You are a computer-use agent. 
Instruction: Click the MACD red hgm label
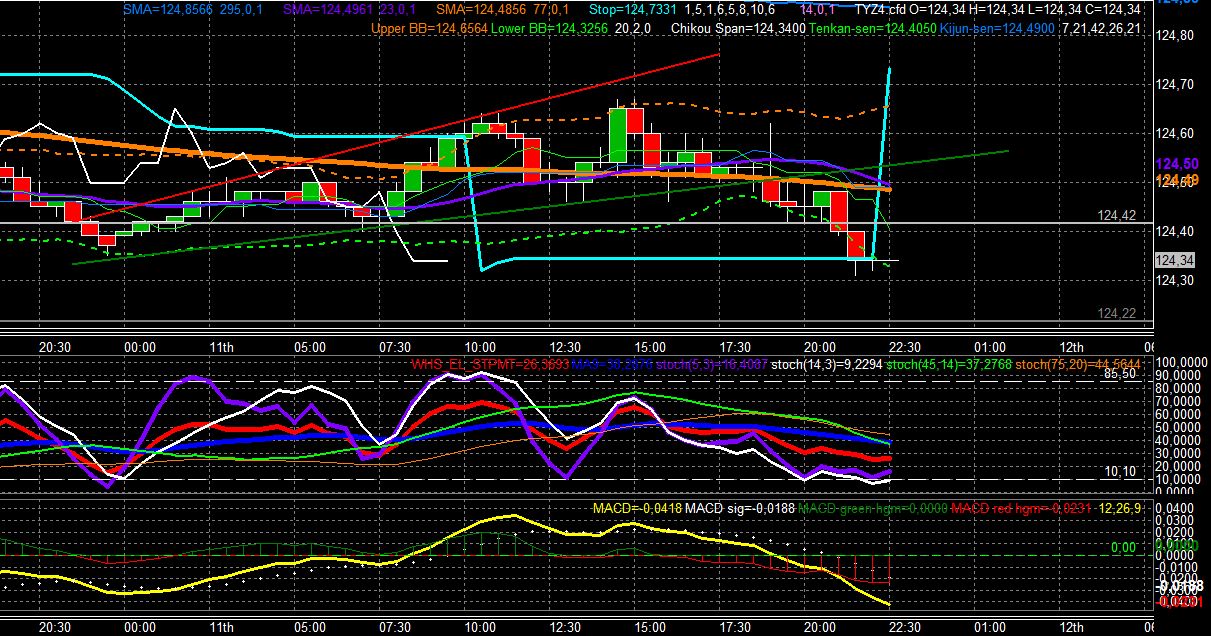[1021, 509]
